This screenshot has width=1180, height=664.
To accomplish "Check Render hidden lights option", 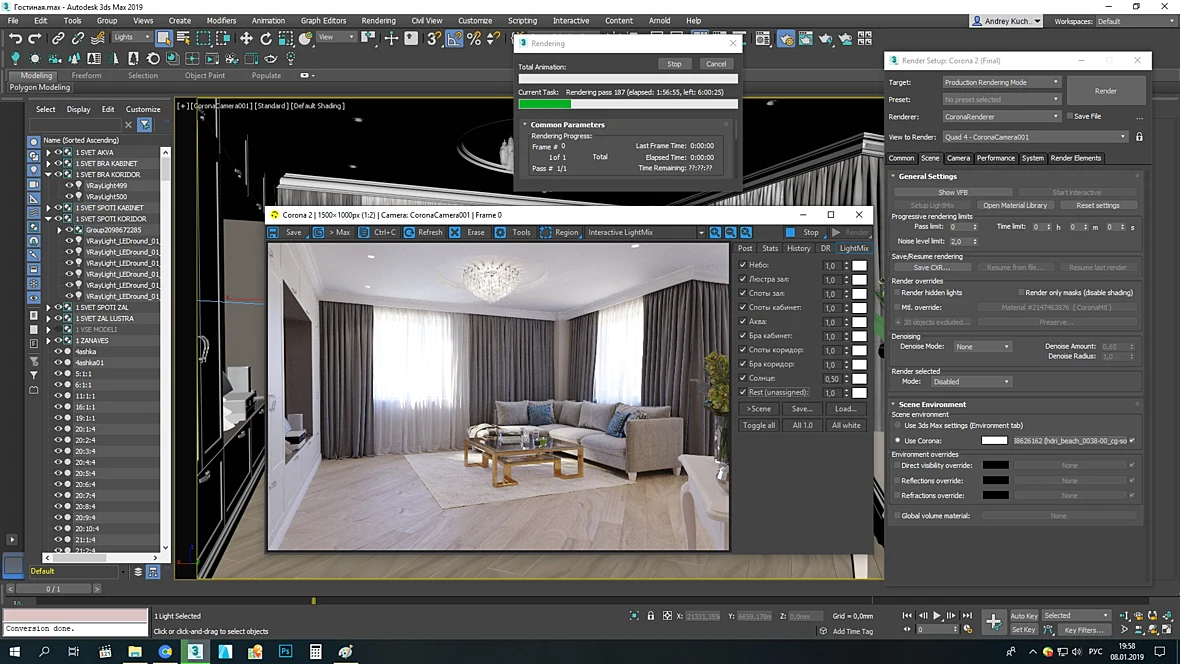I will pos(897,293).
